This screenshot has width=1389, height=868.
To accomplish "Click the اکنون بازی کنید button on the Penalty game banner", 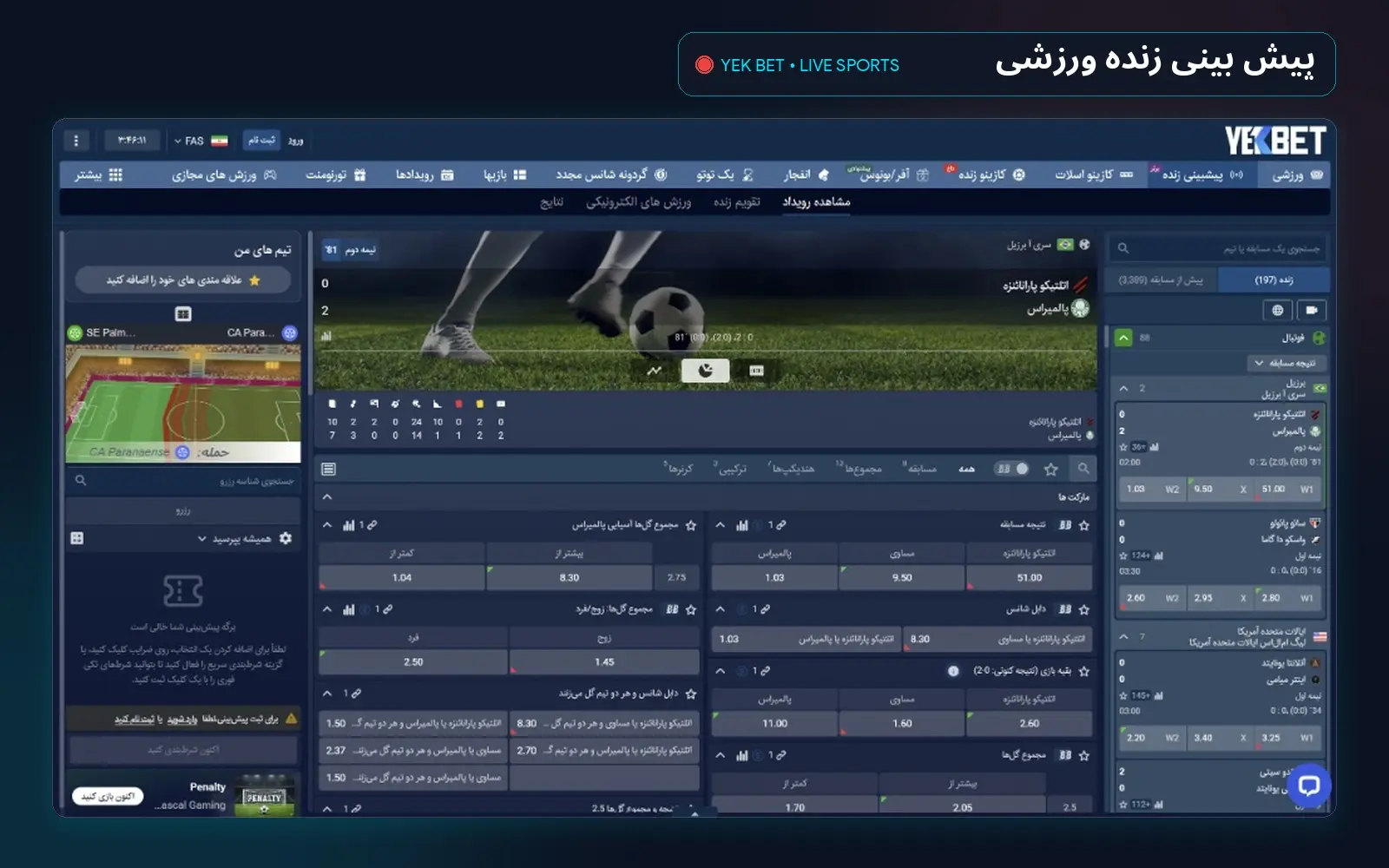I will click(x=109, y=796).
